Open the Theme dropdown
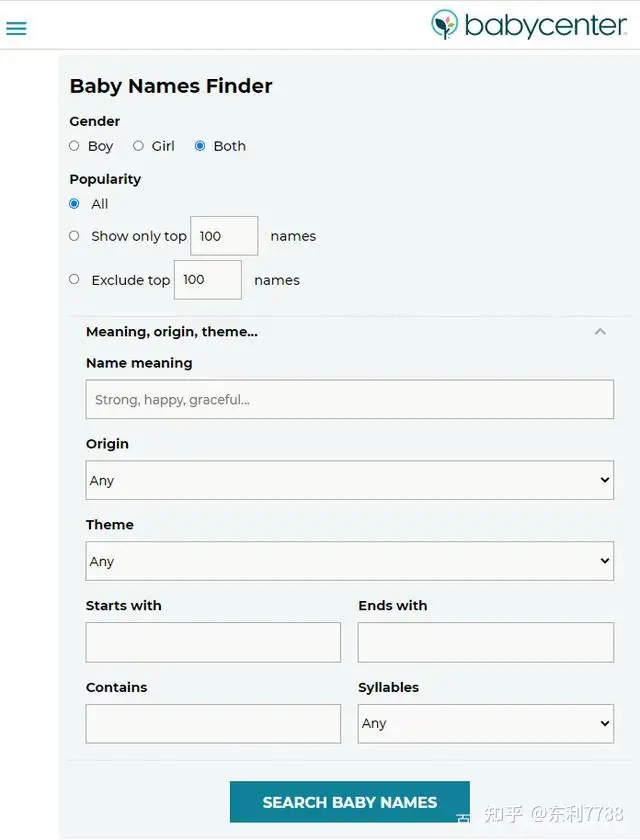 pyautogui.click(x=349, y=561)
